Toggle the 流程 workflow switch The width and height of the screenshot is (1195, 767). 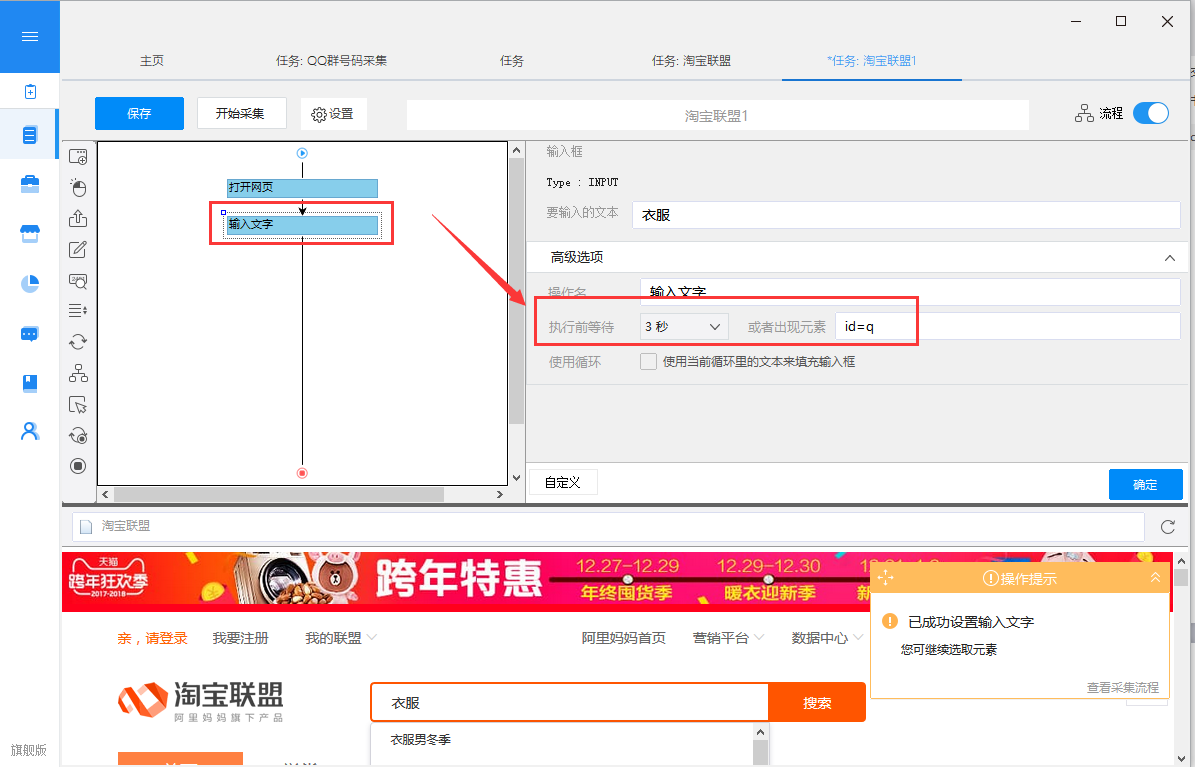point(1151,114)
